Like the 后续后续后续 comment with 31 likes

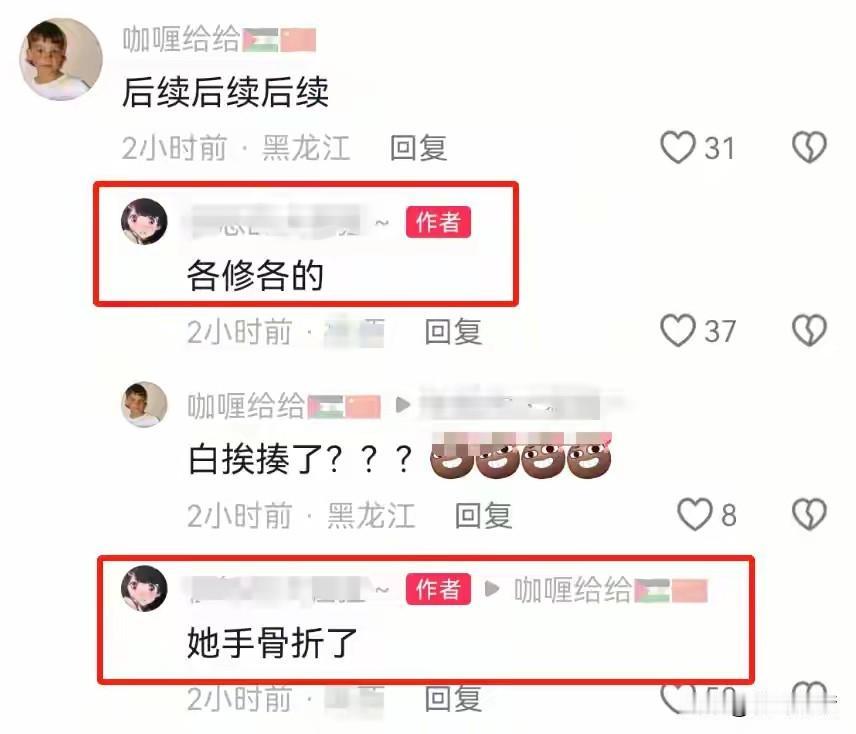point(678,147)
